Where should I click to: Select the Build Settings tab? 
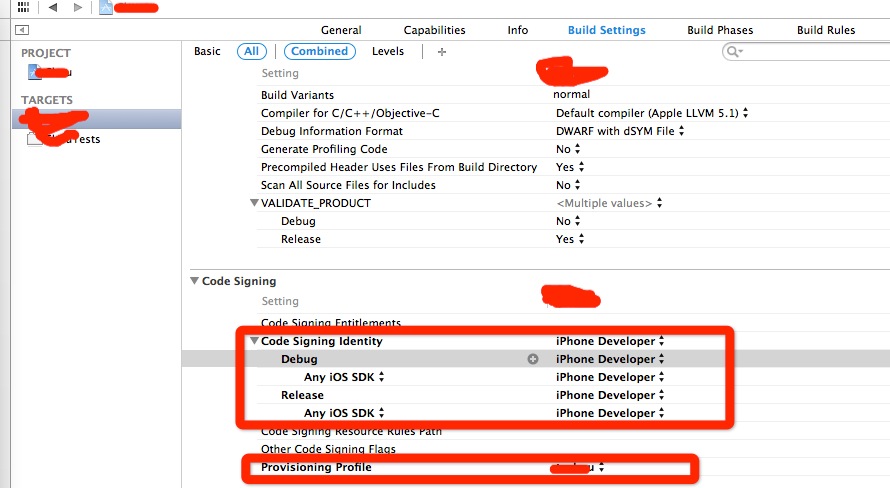(607, 30)
